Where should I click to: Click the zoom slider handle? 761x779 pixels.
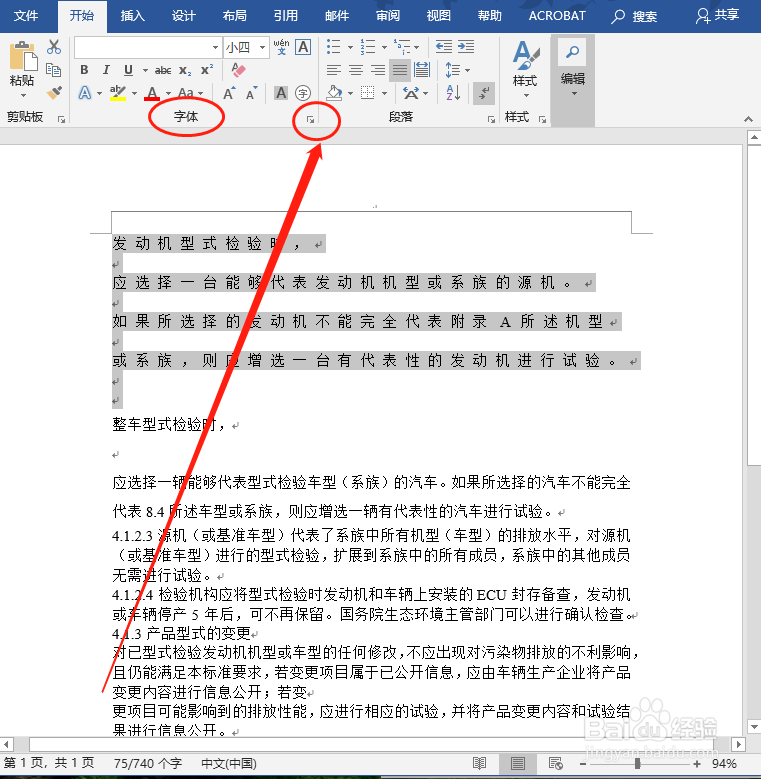637,764
